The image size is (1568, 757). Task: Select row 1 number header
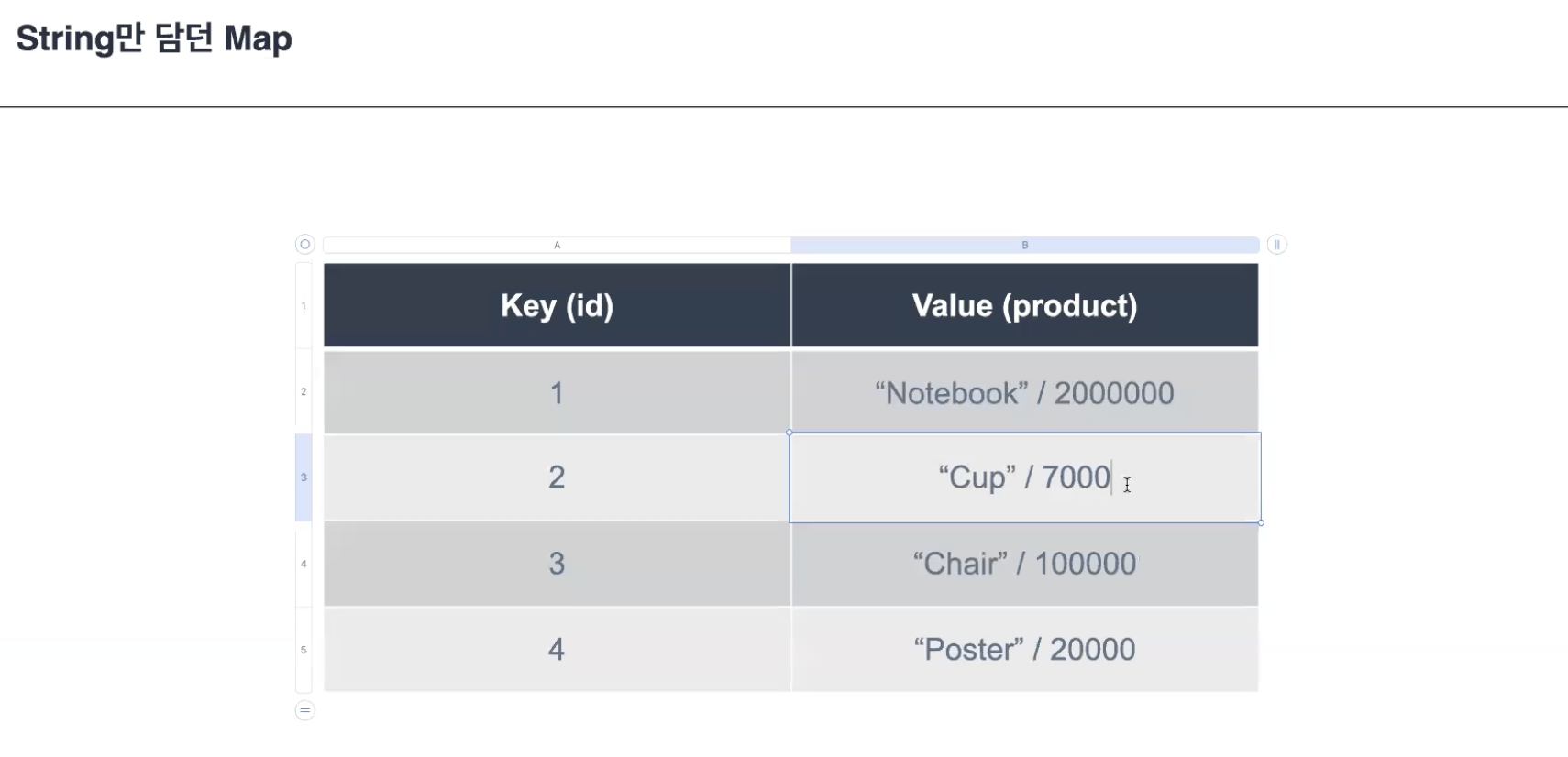click(304, 305)
